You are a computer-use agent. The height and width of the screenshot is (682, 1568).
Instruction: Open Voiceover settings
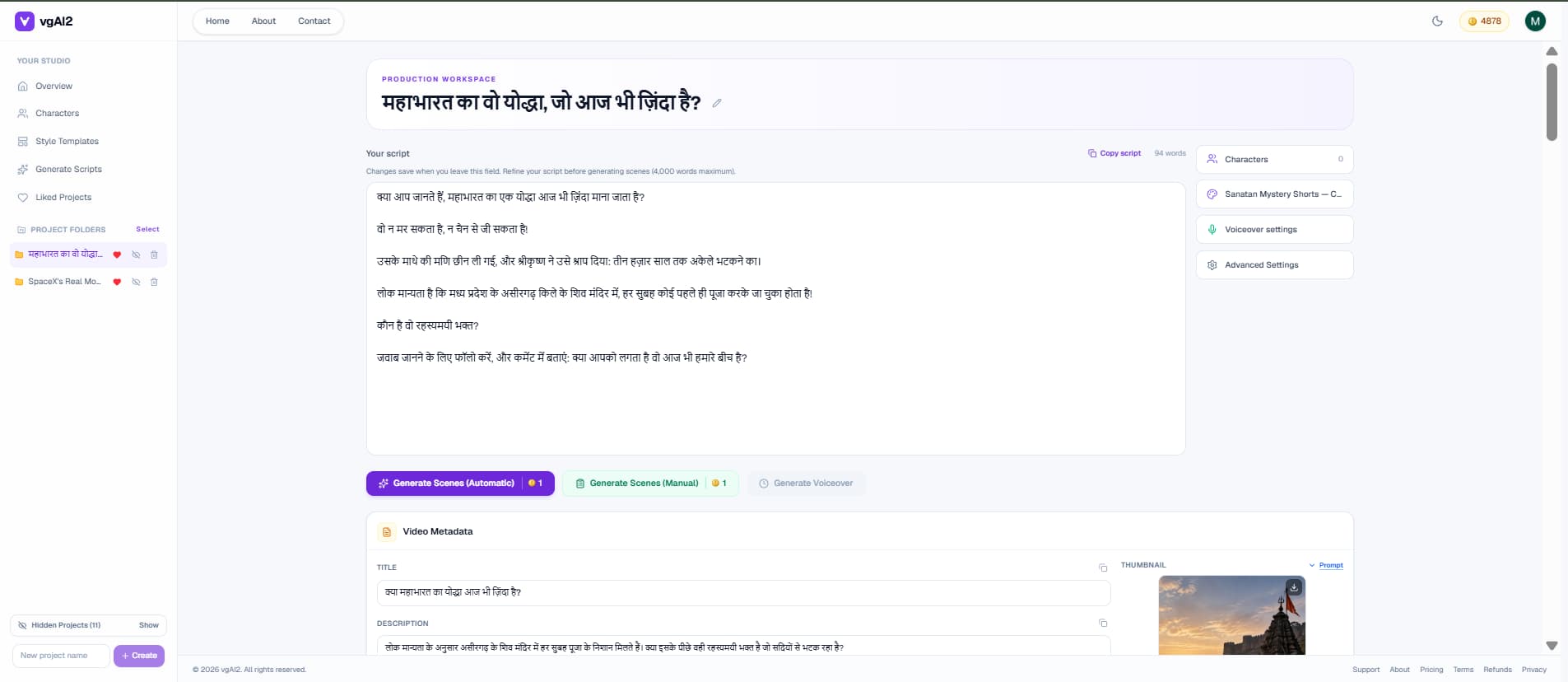click(x=1274, y=230)
